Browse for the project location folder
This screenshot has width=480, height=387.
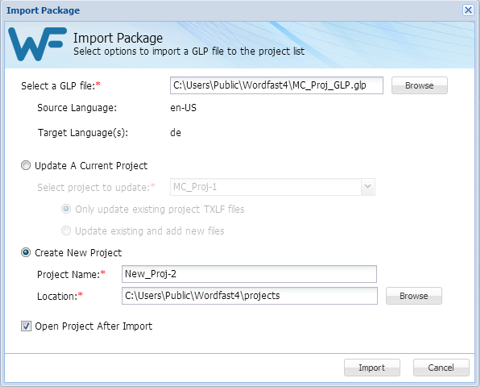414,296
